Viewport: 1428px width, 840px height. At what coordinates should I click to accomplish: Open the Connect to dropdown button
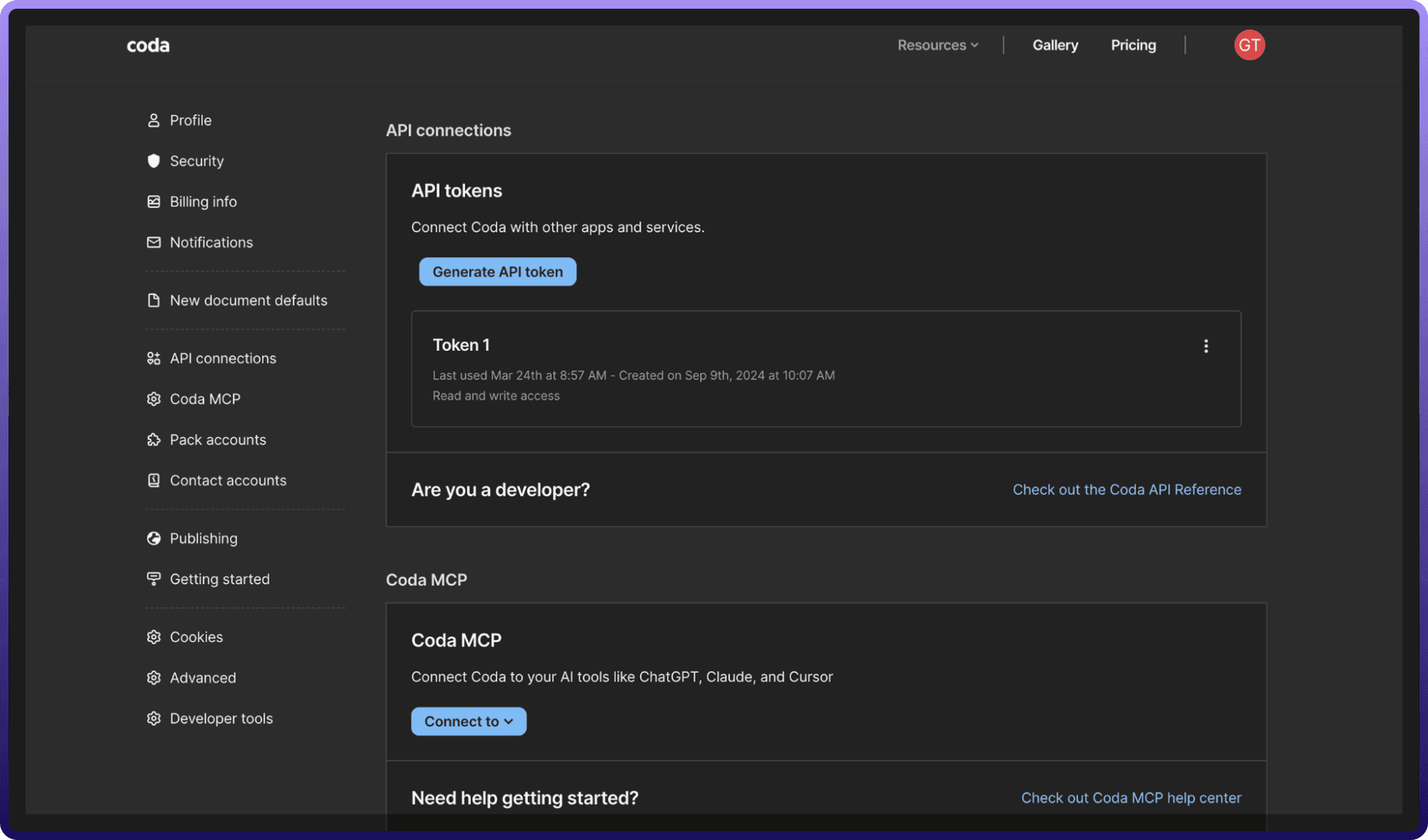[x=469, y=722]
